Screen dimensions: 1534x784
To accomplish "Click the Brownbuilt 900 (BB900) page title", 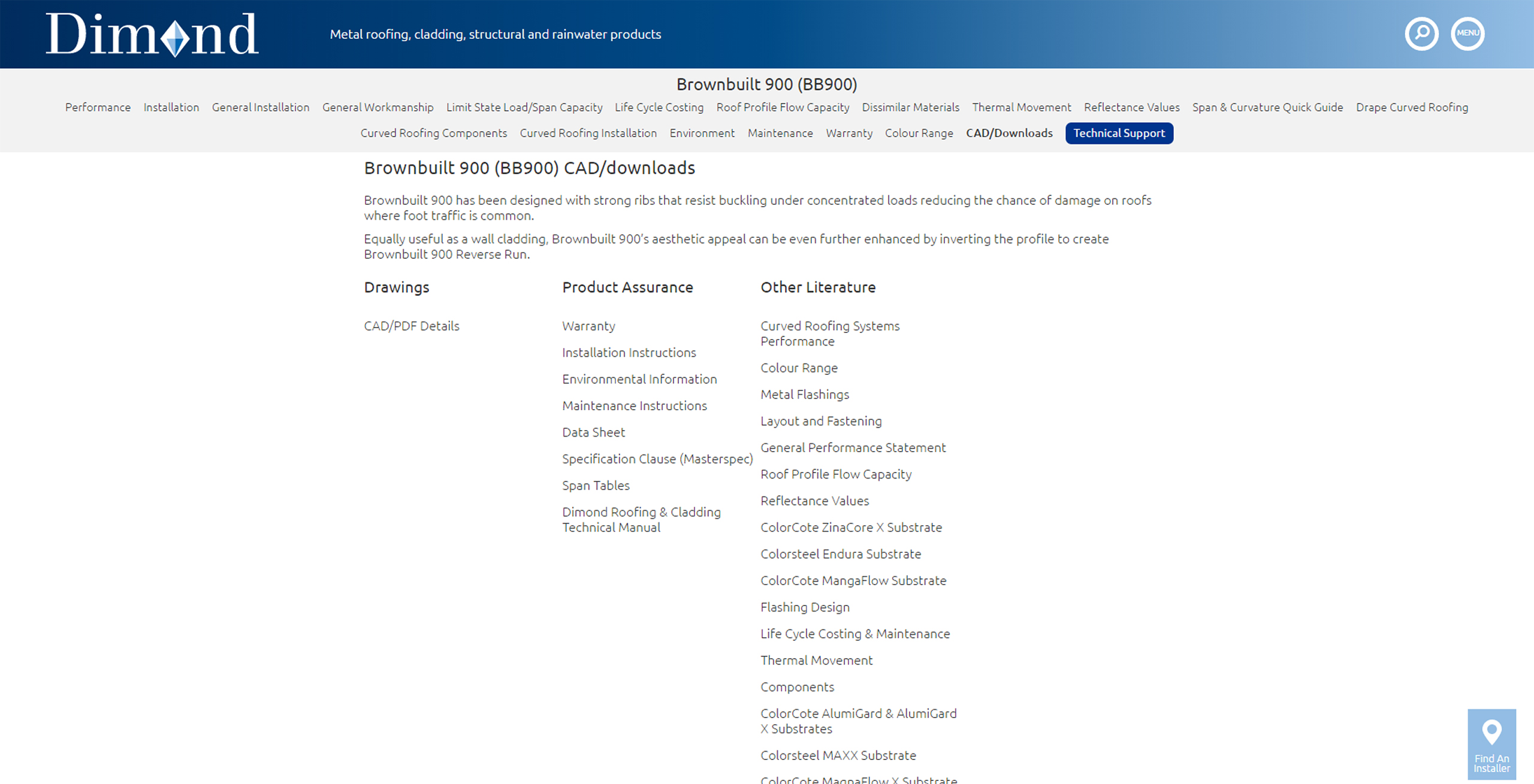I will tap(767, 84).
